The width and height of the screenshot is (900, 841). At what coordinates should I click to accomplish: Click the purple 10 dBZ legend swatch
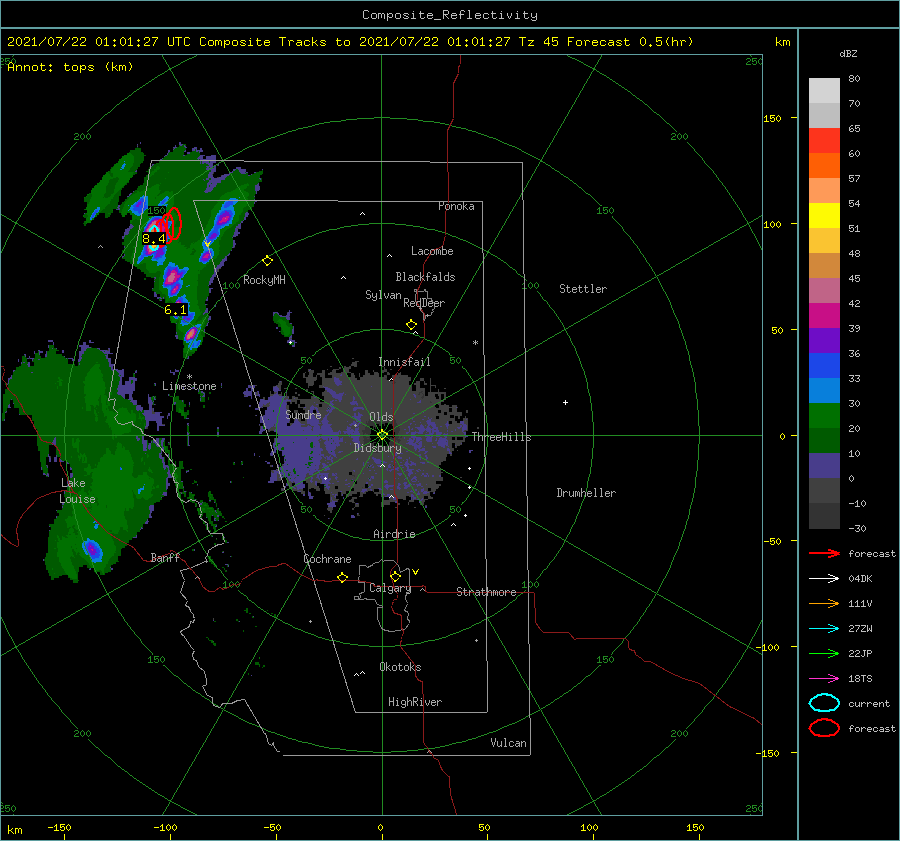click(x=824, y=465)
